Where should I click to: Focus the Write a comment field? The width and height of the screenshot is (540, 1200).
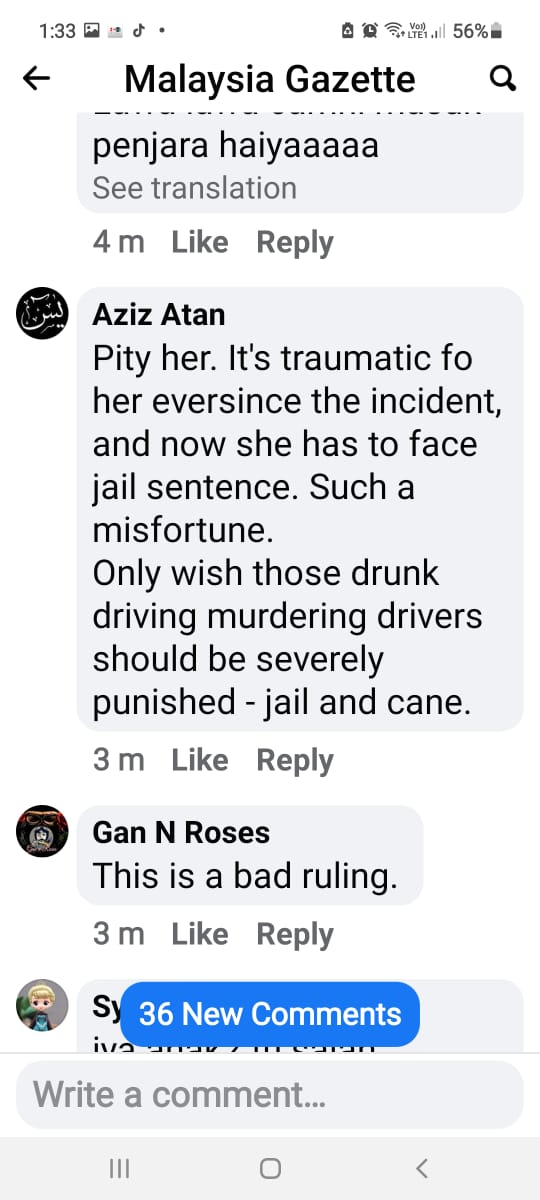270,1095
